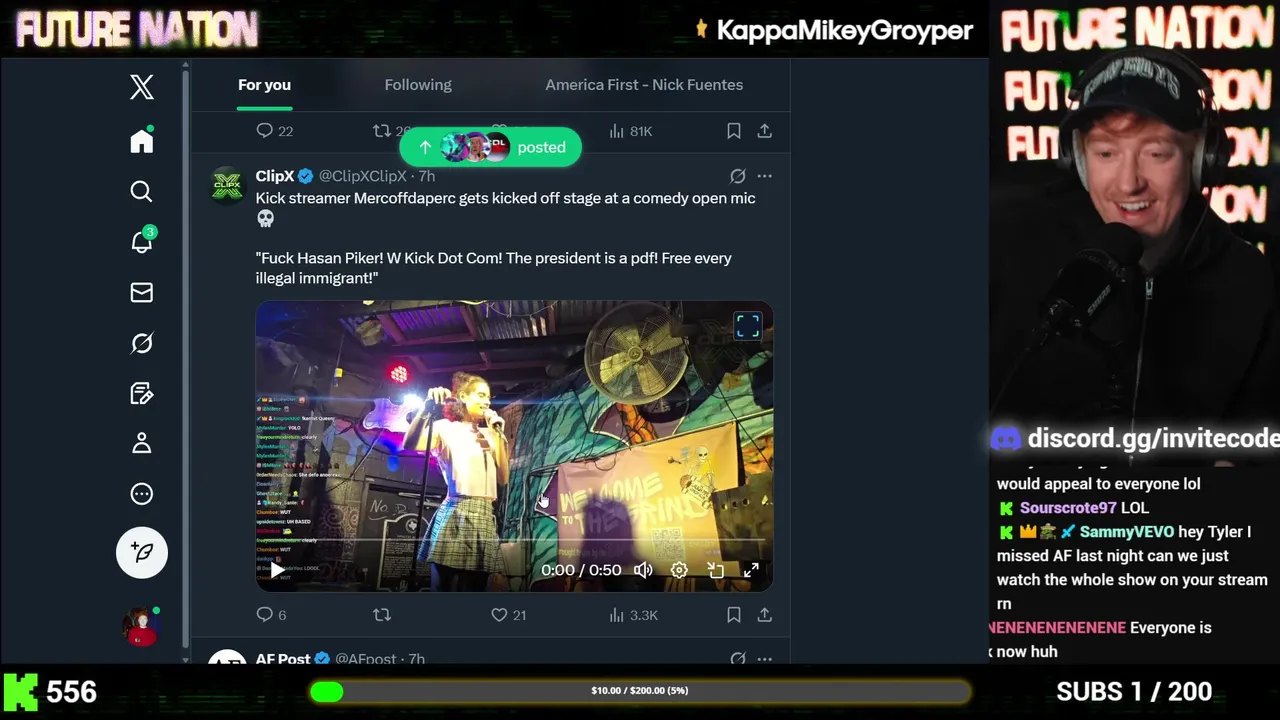This screenshot has width=1280, height=720.
Task: Share the top post
Action: (765, 131)
